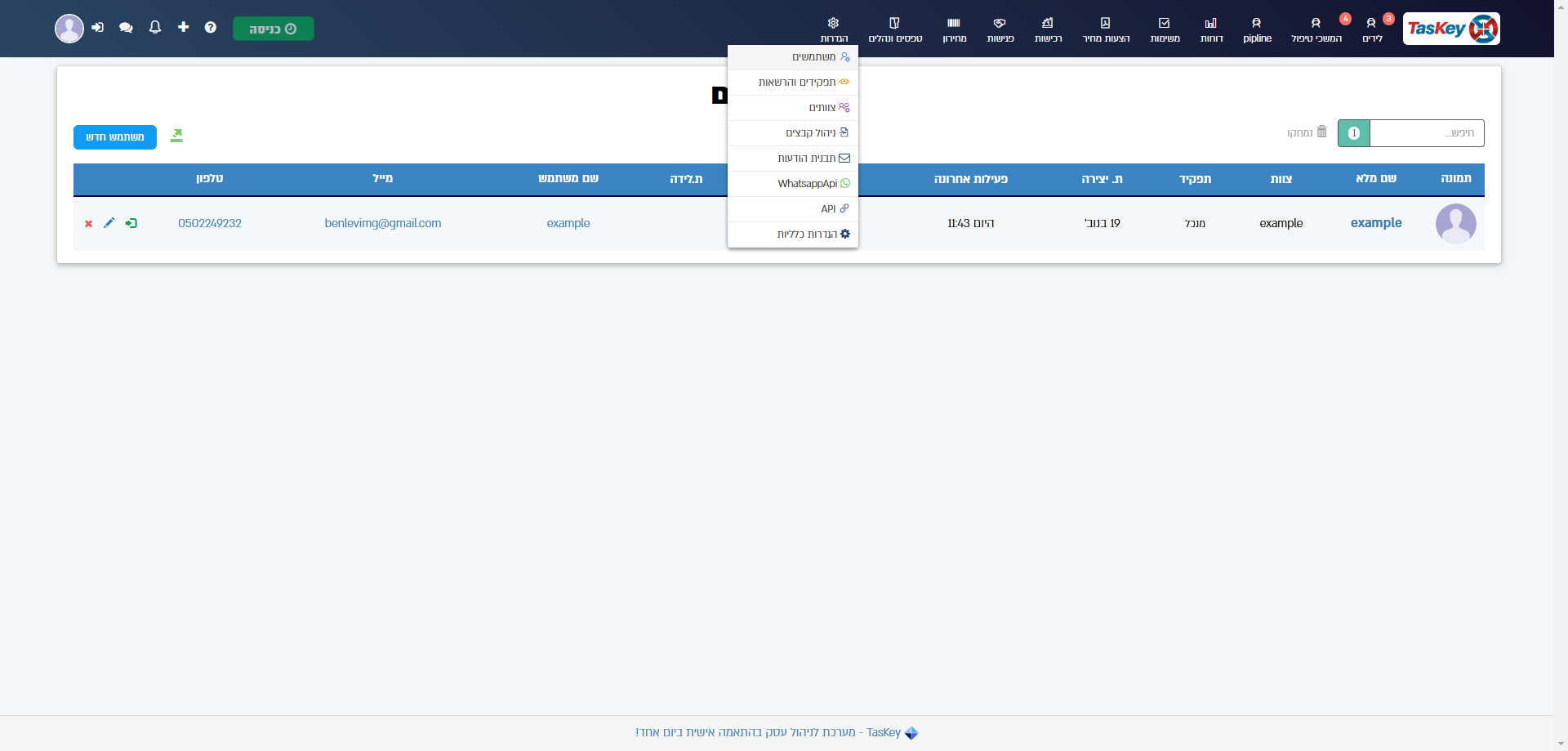Click the משתמש חדש button
1568x751 pixels.
115,137
